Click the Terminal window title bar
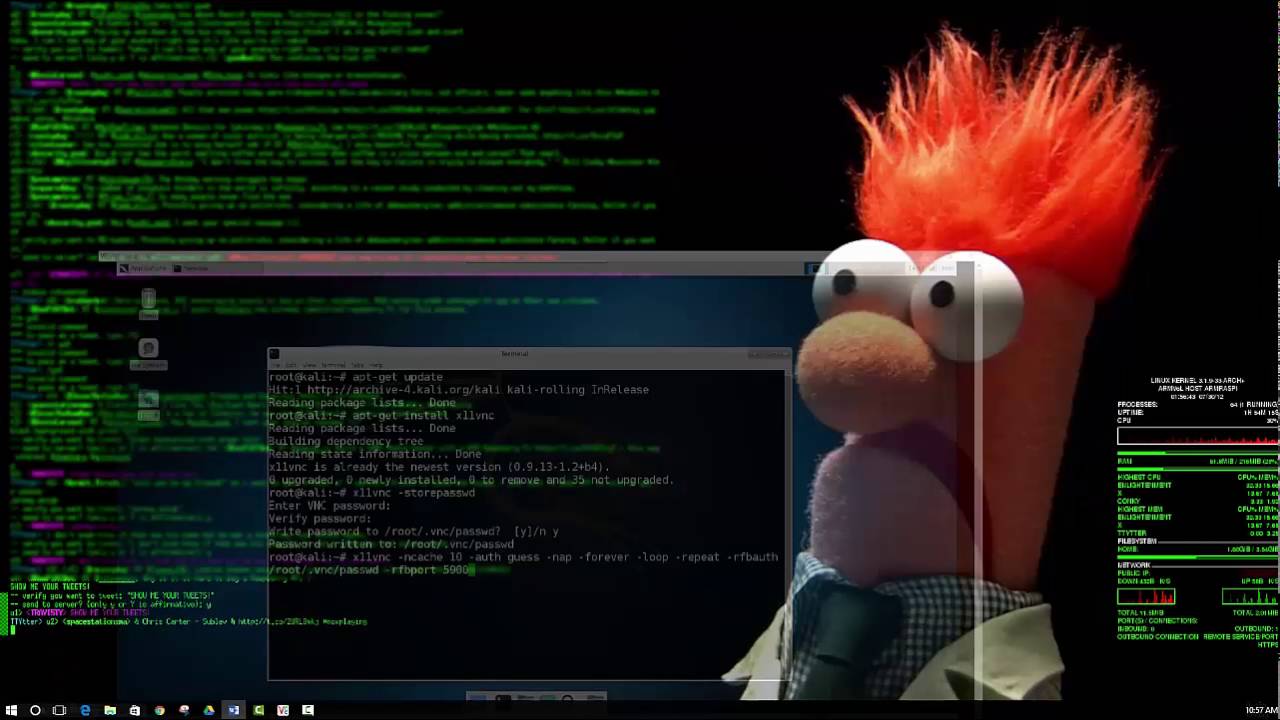This screenshot has width=1280, height=720. 529,354
